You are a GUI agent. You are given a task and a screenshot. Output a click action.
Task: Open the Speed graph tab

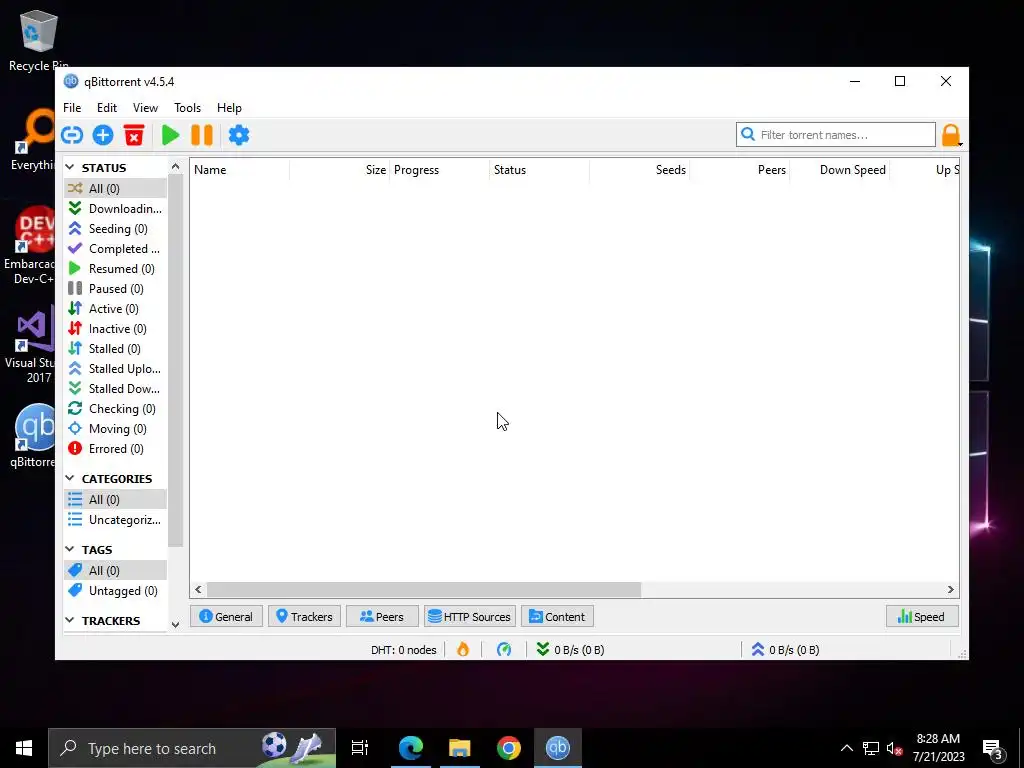[x=921, y=616]
